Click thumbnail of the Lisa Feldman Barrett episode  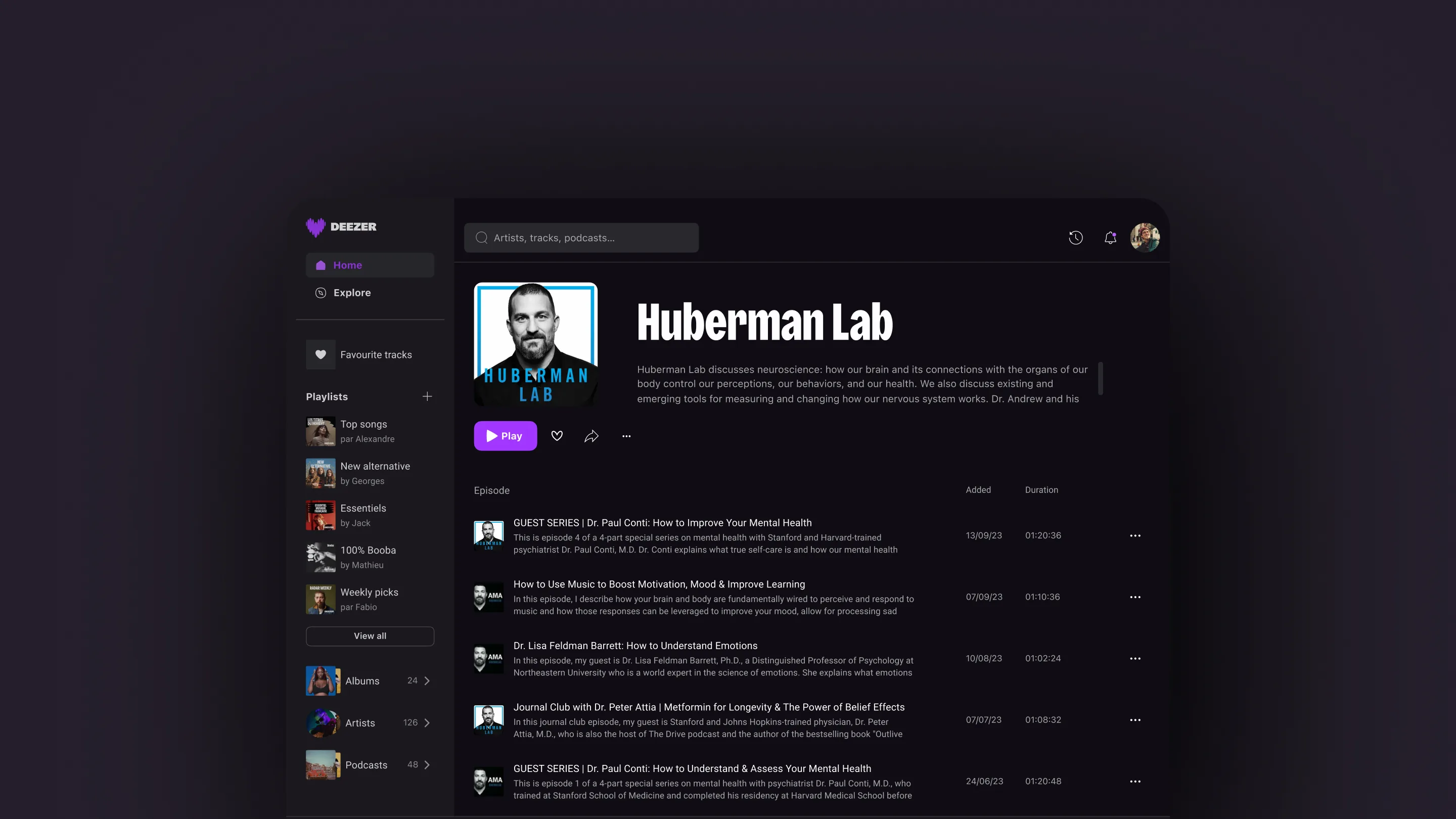488,658
